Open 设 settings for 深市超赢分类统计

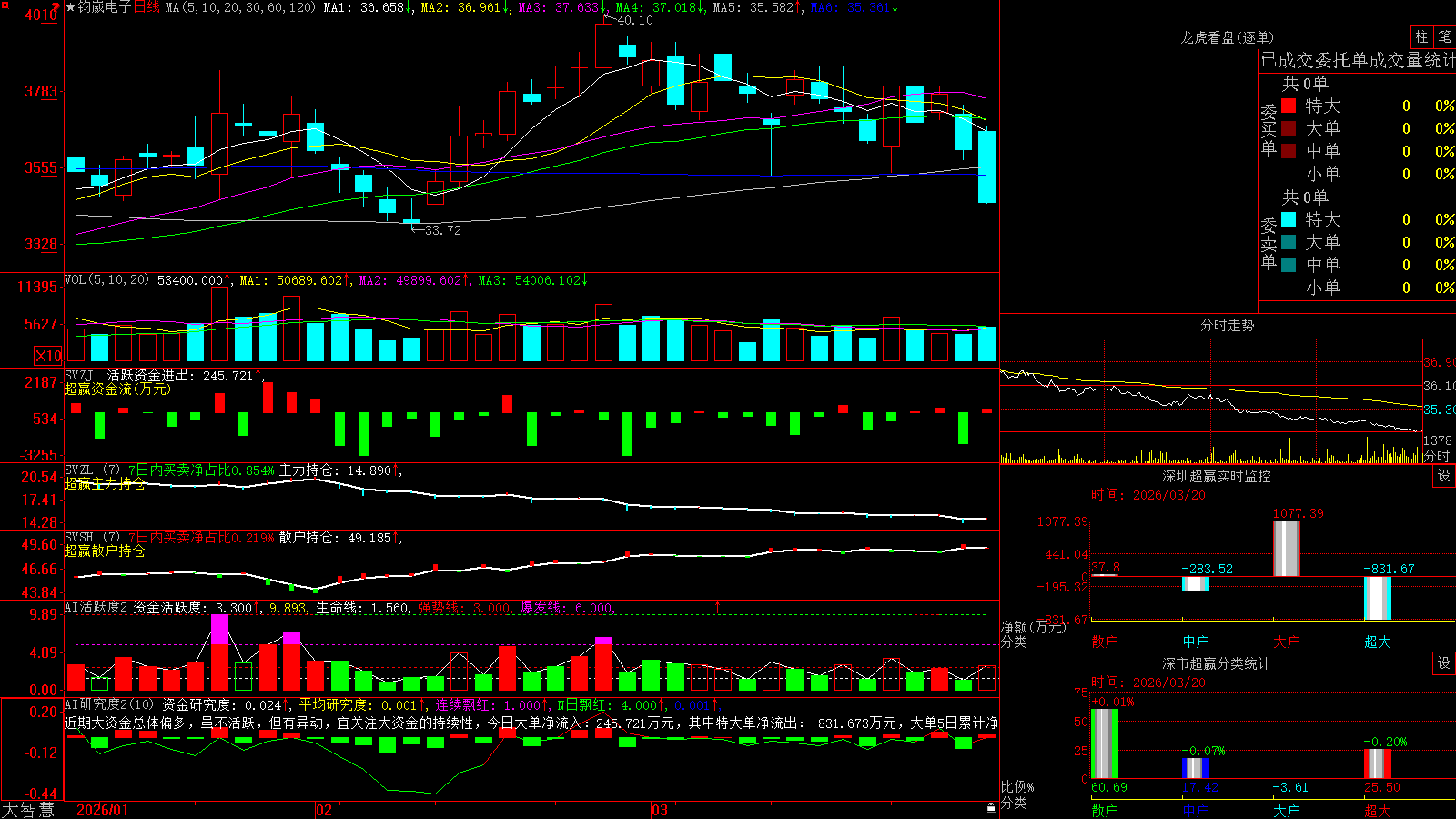pyautogui.click(x=1444, y=663)
